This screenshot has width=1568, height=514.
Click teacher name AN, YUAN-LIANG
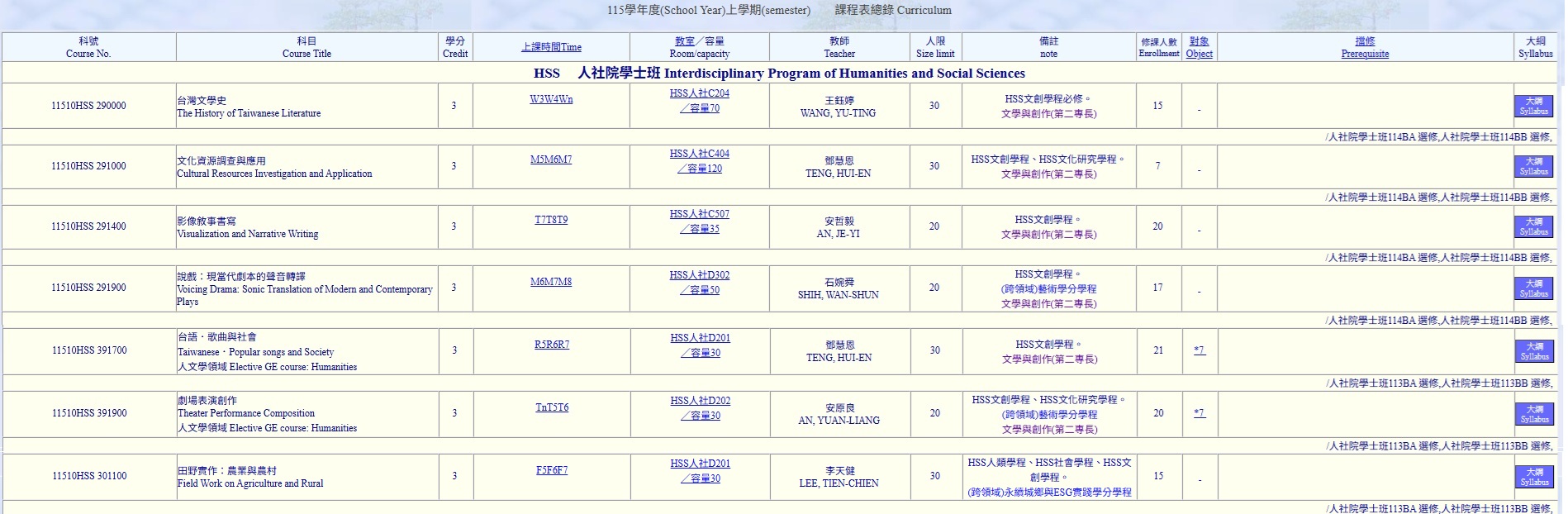(839, 421)
